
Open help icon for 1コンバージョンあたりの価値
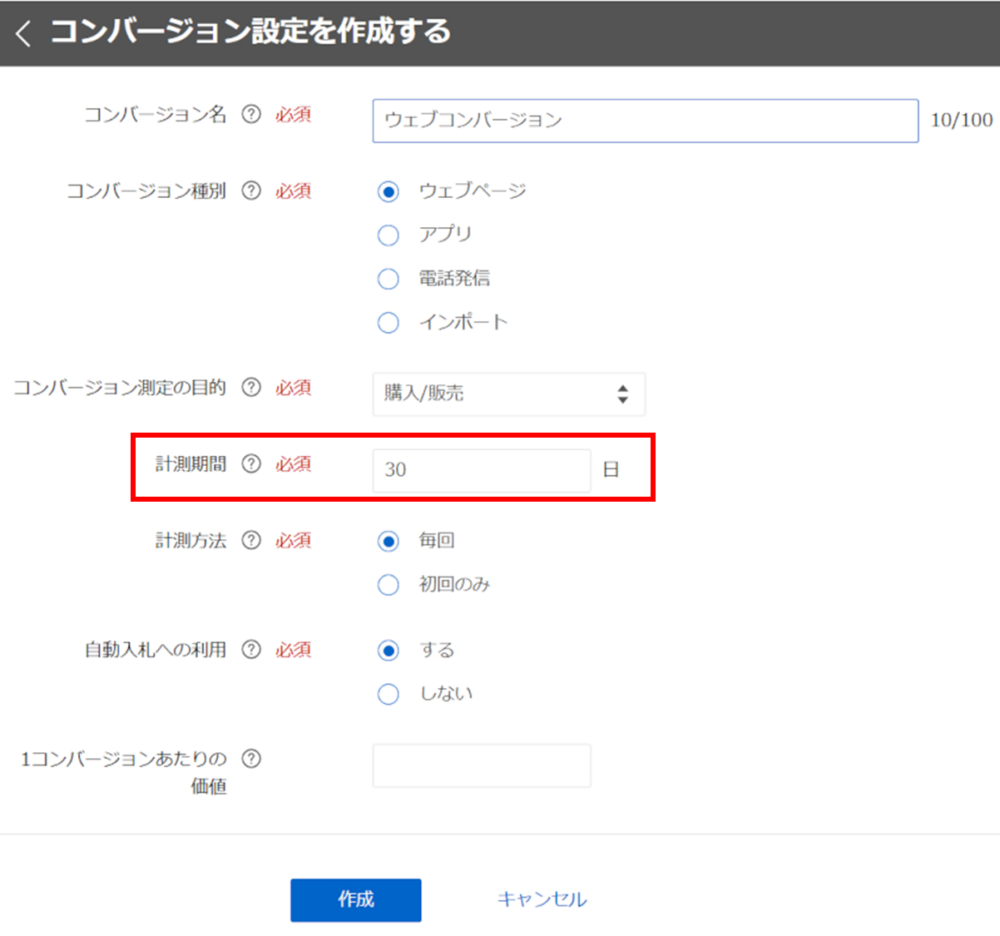click(x=252, y=759)
